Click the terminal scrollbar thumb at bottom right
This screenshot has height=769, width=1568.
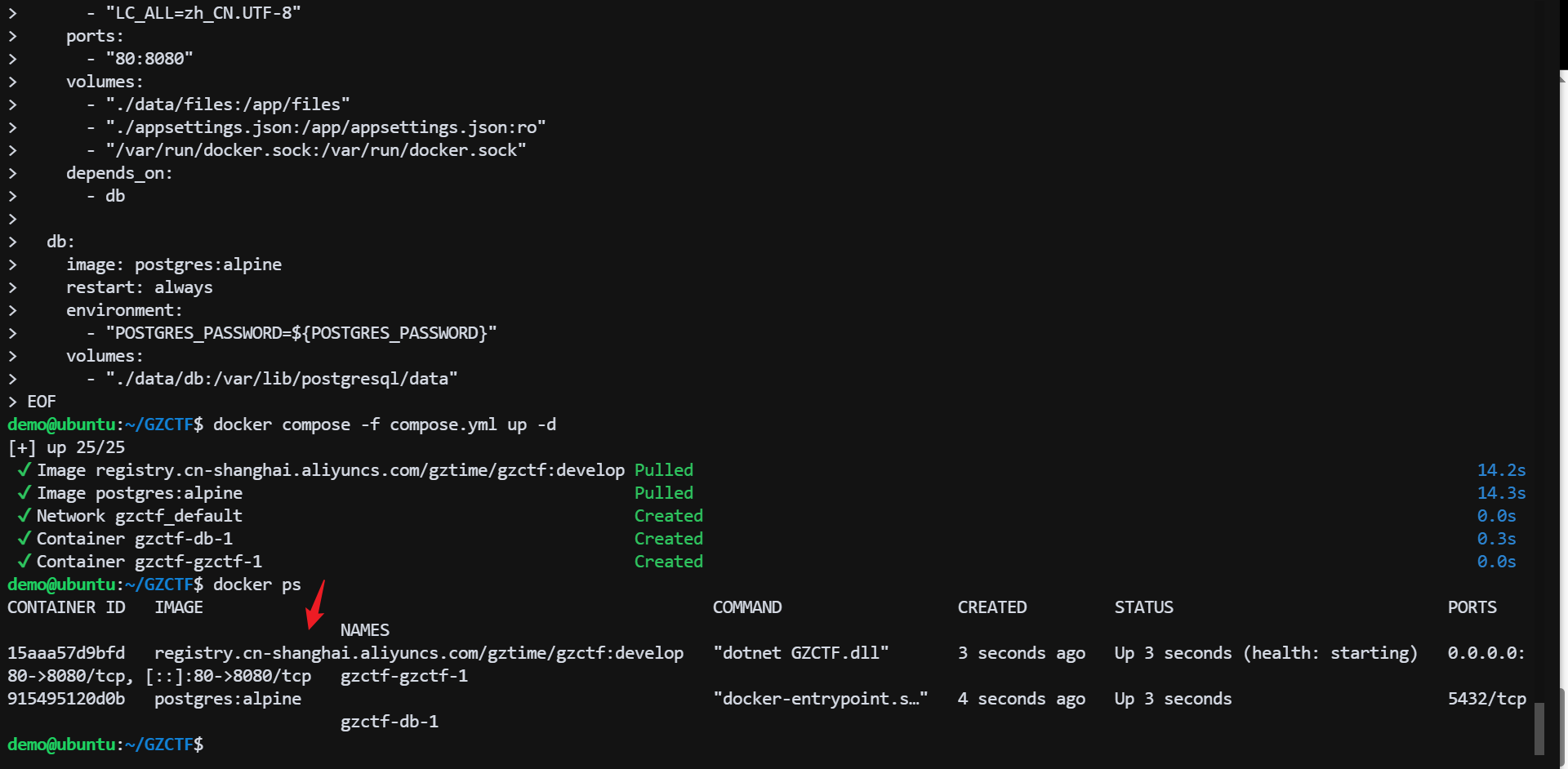(1539, 728)
